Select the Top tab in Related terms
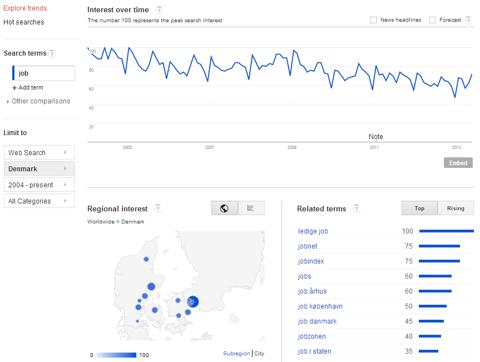Image resolution: width=480 pixels, height=362 pixels. point(419,208)
